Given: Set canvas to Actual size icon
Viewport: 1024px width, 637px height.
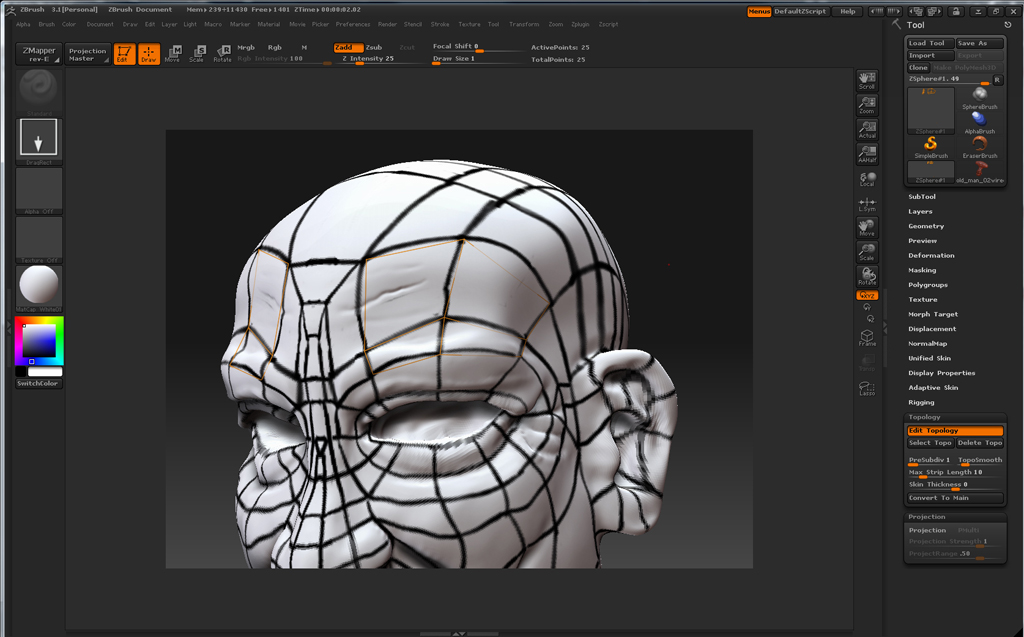Looking at the screenshot, I should point(867,129).
